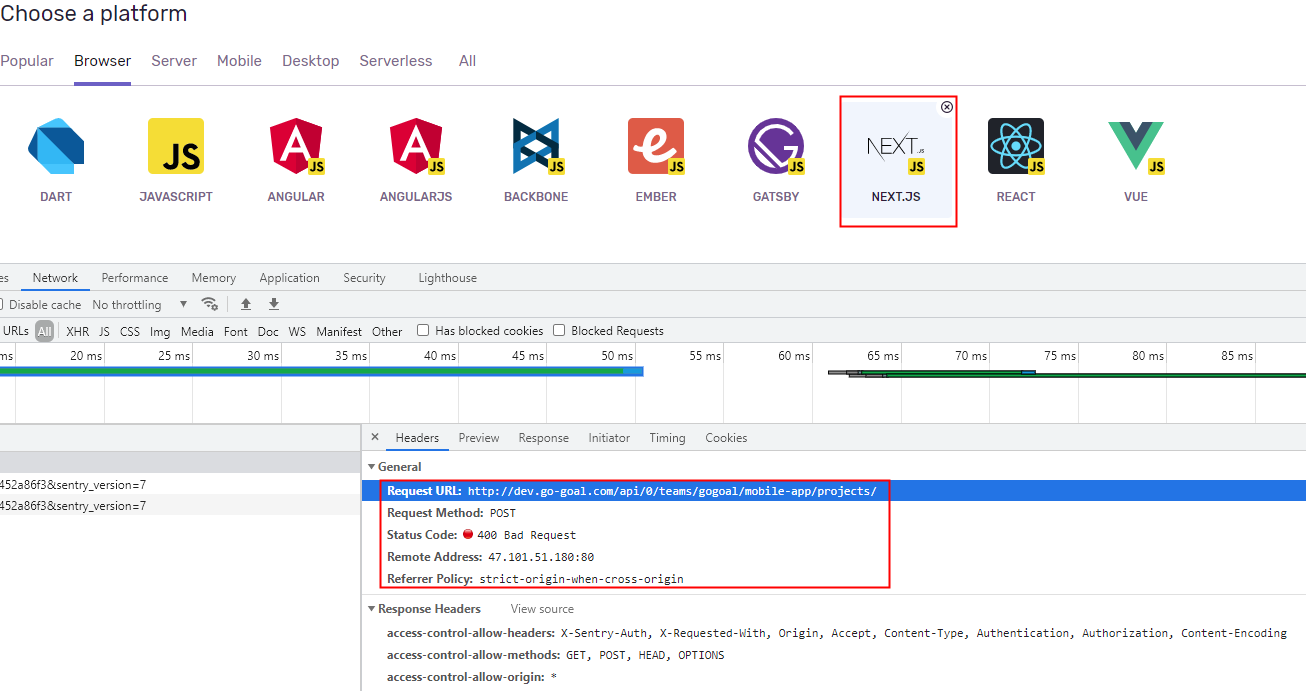Image resolution: width=1306 pixels, height=691 pixels.
Task: Pick the Ember platform icon
Action: 656,146
